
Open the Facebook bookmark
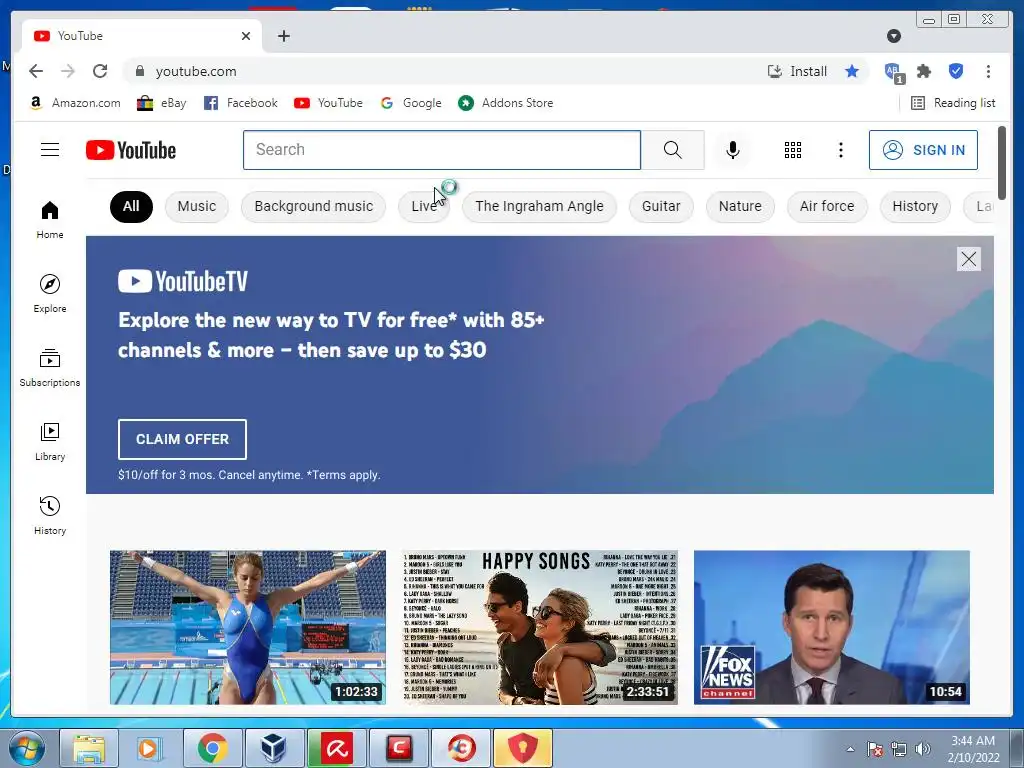coord(240,103)
